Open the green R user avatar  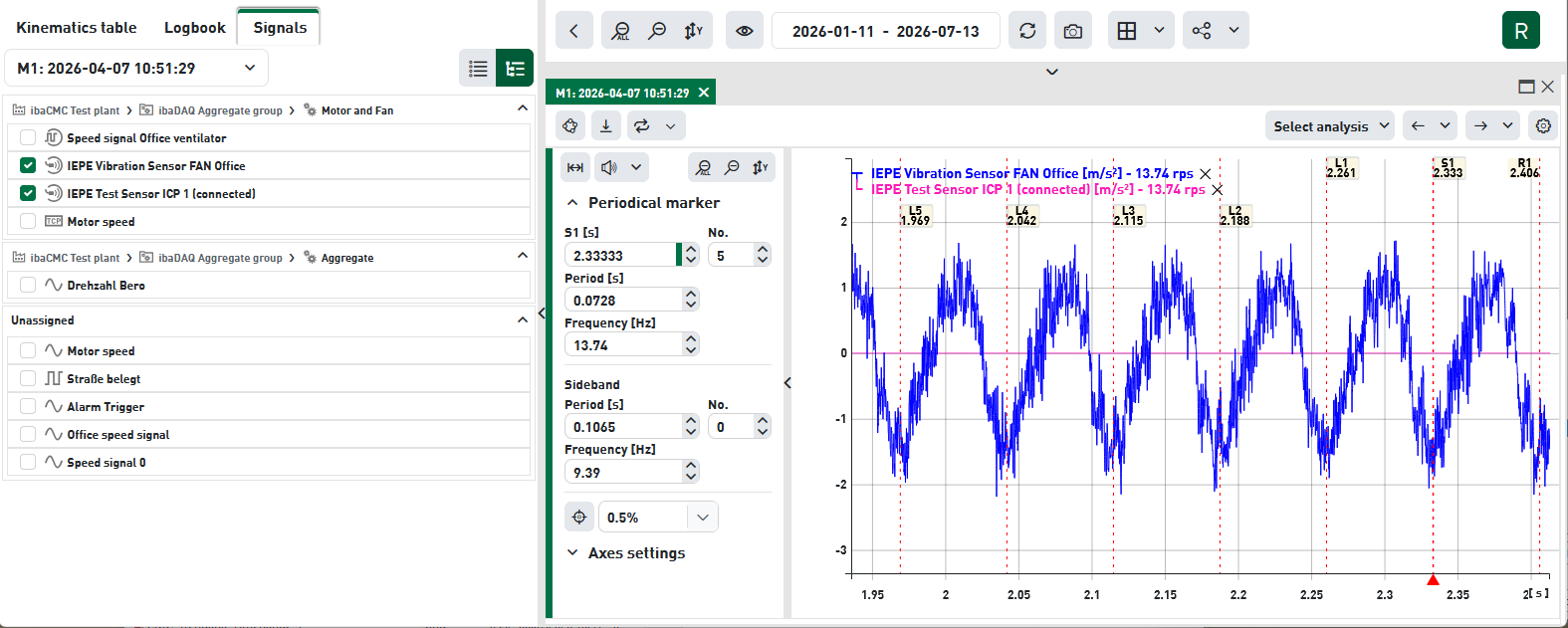[x=1521, y=31]
